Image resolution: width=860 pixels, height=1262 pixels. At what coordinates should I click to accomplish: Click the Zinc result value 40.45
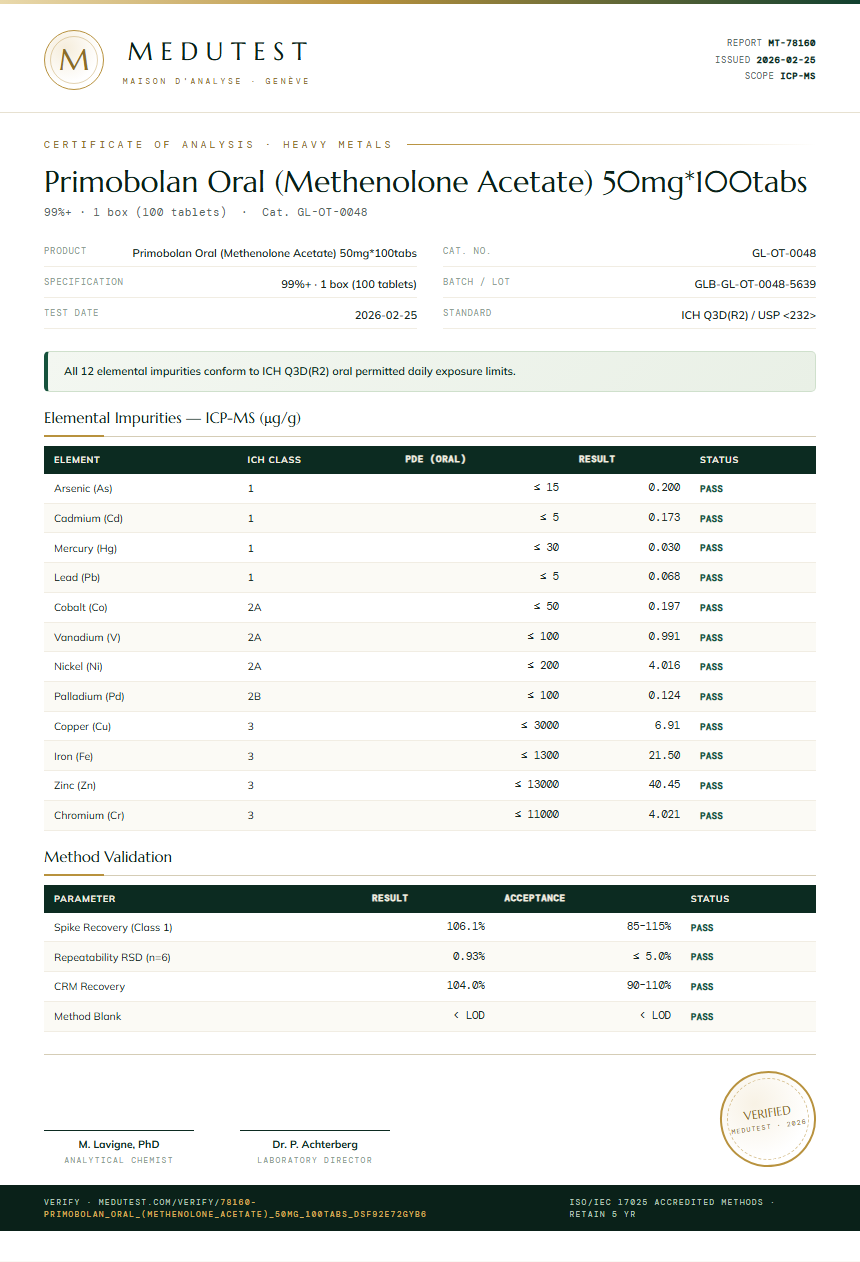(x=664, y=785)
